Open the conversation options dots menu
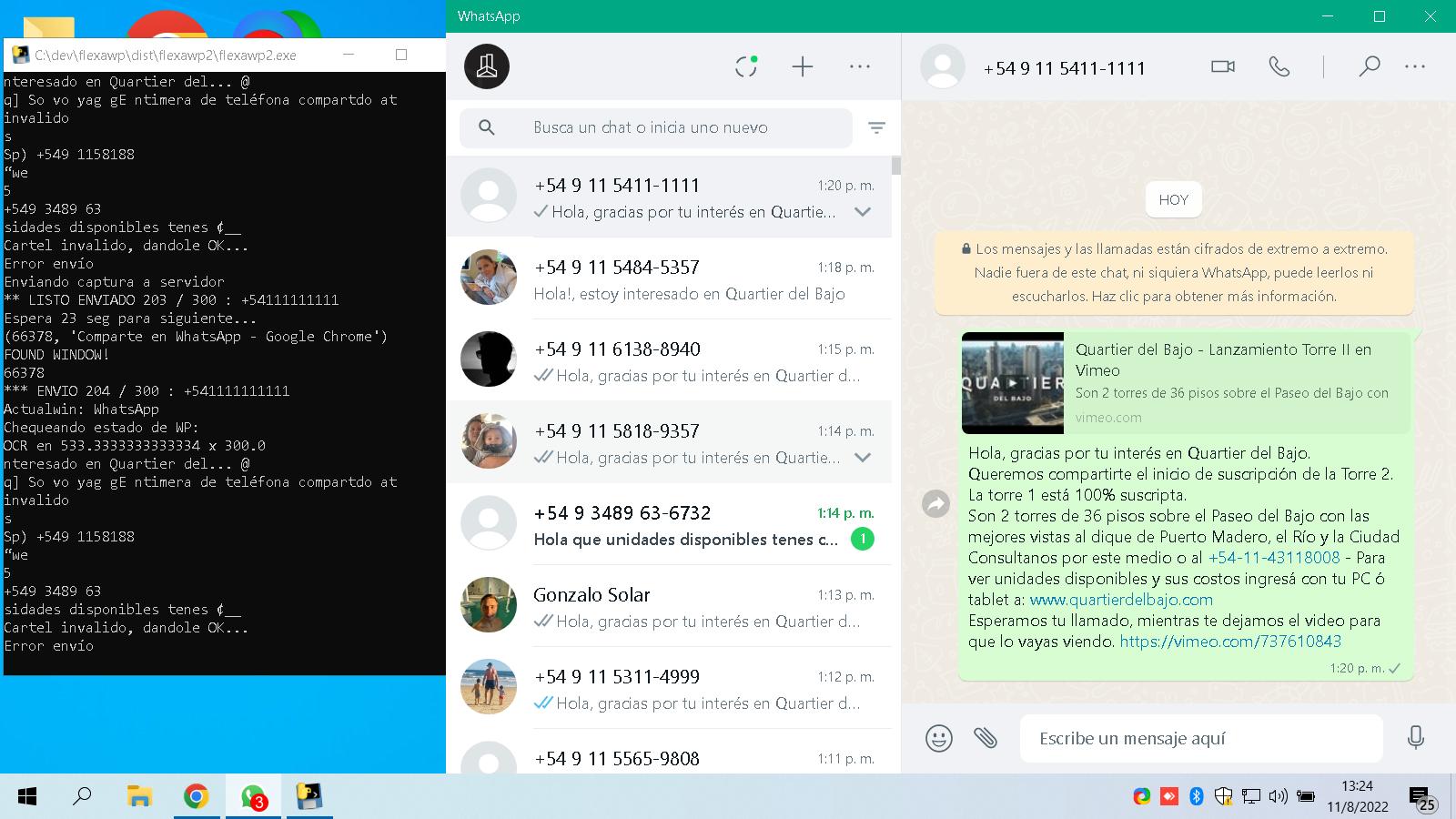The image size is (1456, 819). (1415, 66)
